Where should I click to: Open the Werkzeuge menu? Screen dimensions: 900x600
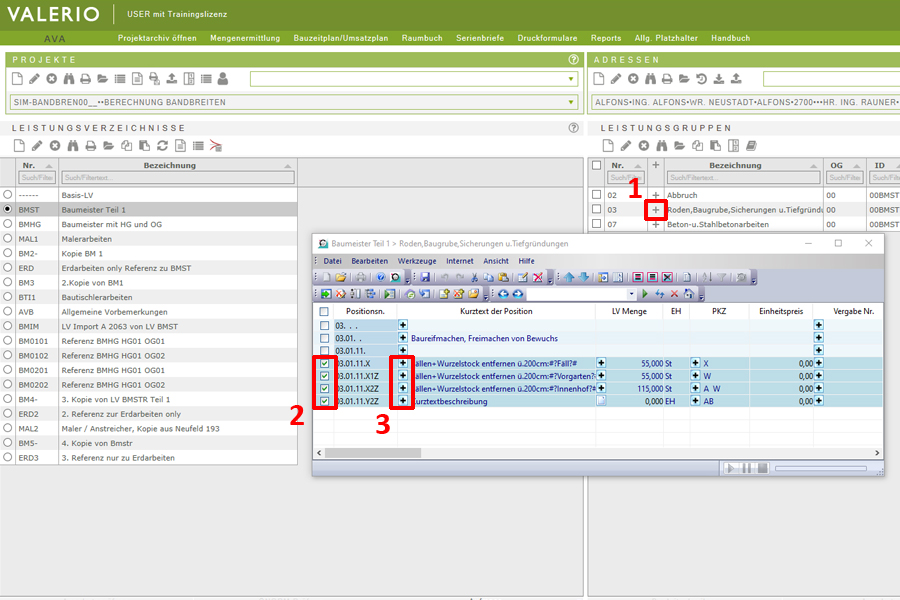pyautogui.click(x=417, y=261)
